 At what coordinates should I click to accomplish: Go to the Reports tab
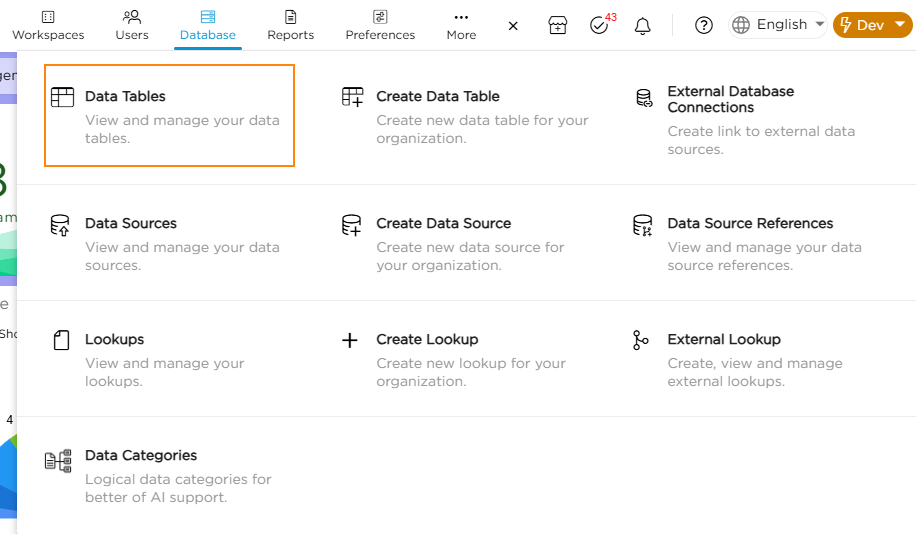pyautogui.click(x=291, y=25)
